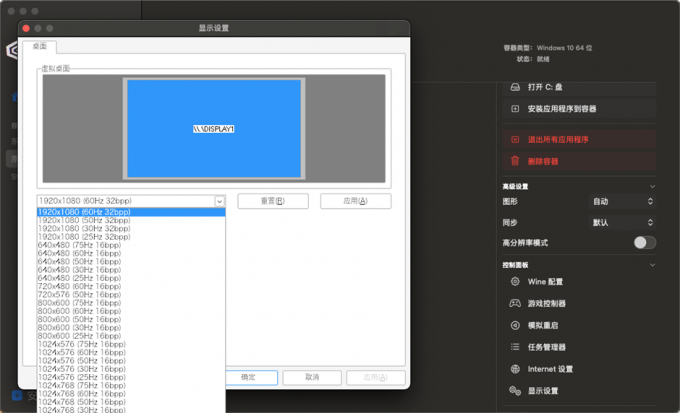Click the 重置(R) button
Screen dimensions: 680x413
[x=273, y=201]
